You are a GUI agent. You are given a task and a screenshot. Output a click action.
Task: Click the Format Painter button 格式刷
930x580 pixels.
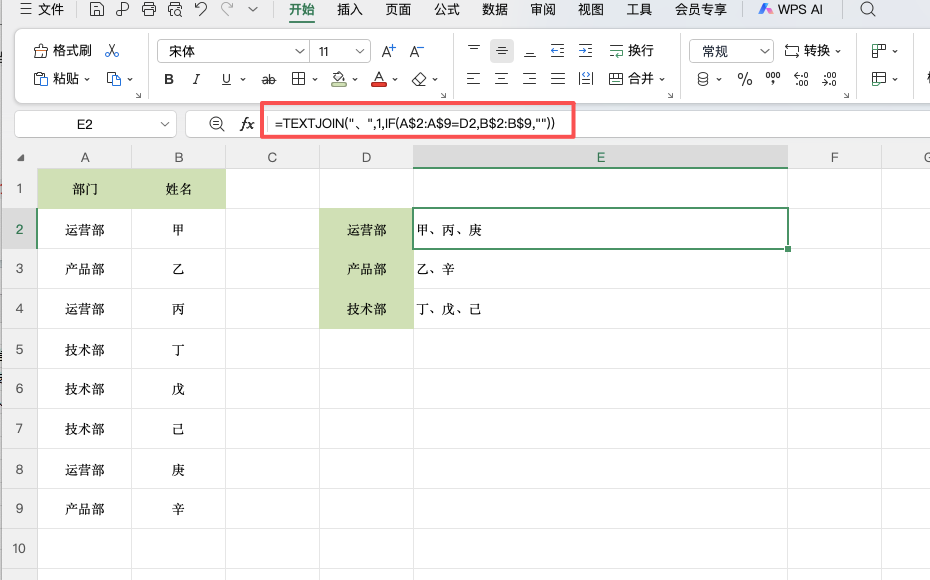(x=63, y=51)
